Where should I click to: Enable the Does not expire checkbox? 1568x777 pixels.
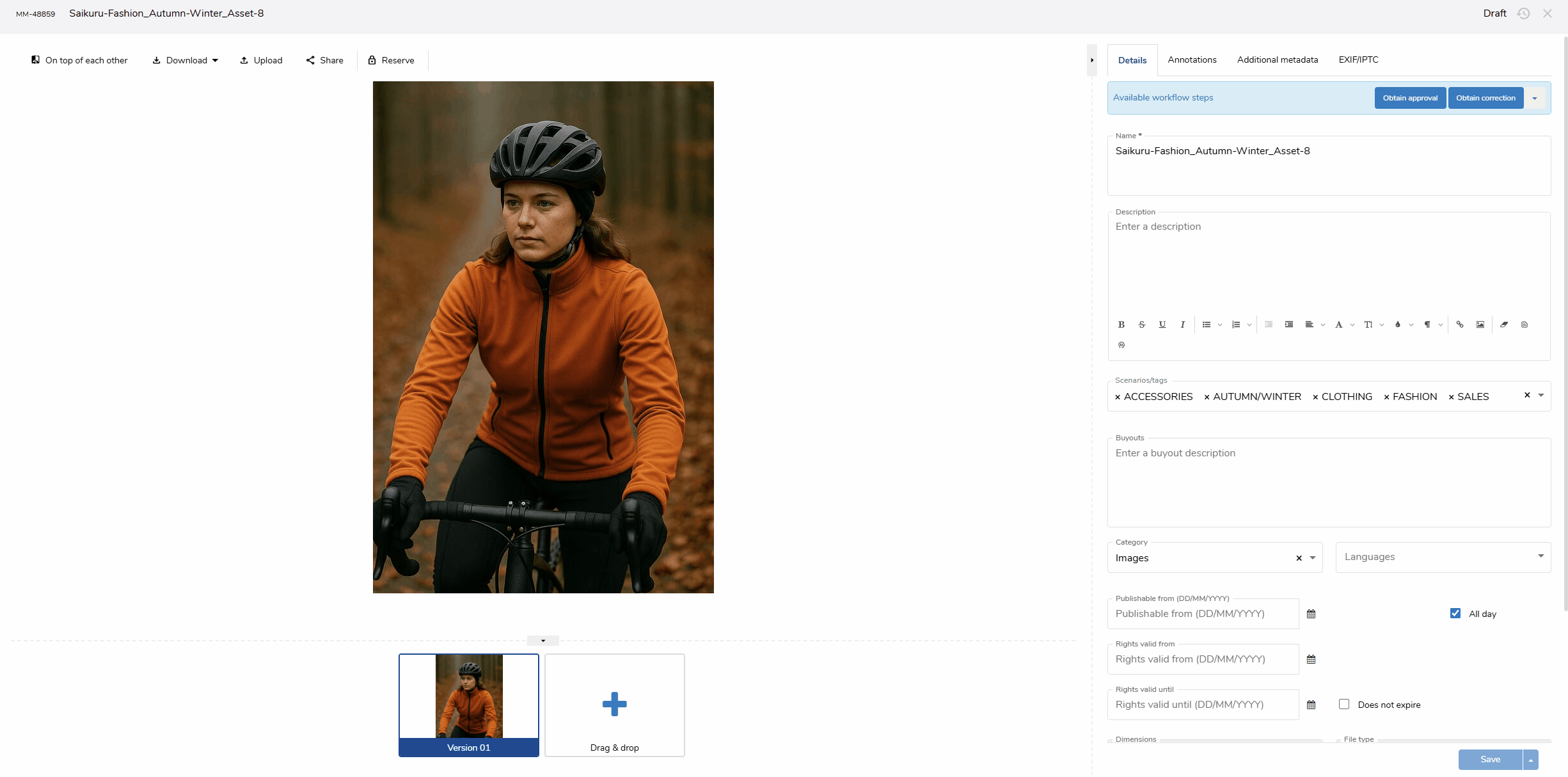1343,704
